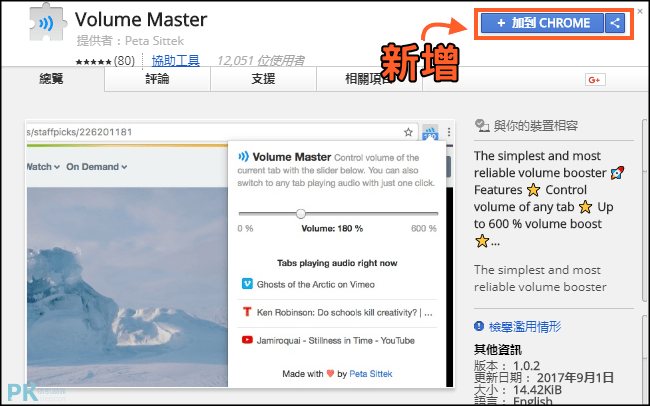Image resolution: width=650 pixels, height=406 pixels.
Task: Click the right-side description scrollbar
Action: 645,211
